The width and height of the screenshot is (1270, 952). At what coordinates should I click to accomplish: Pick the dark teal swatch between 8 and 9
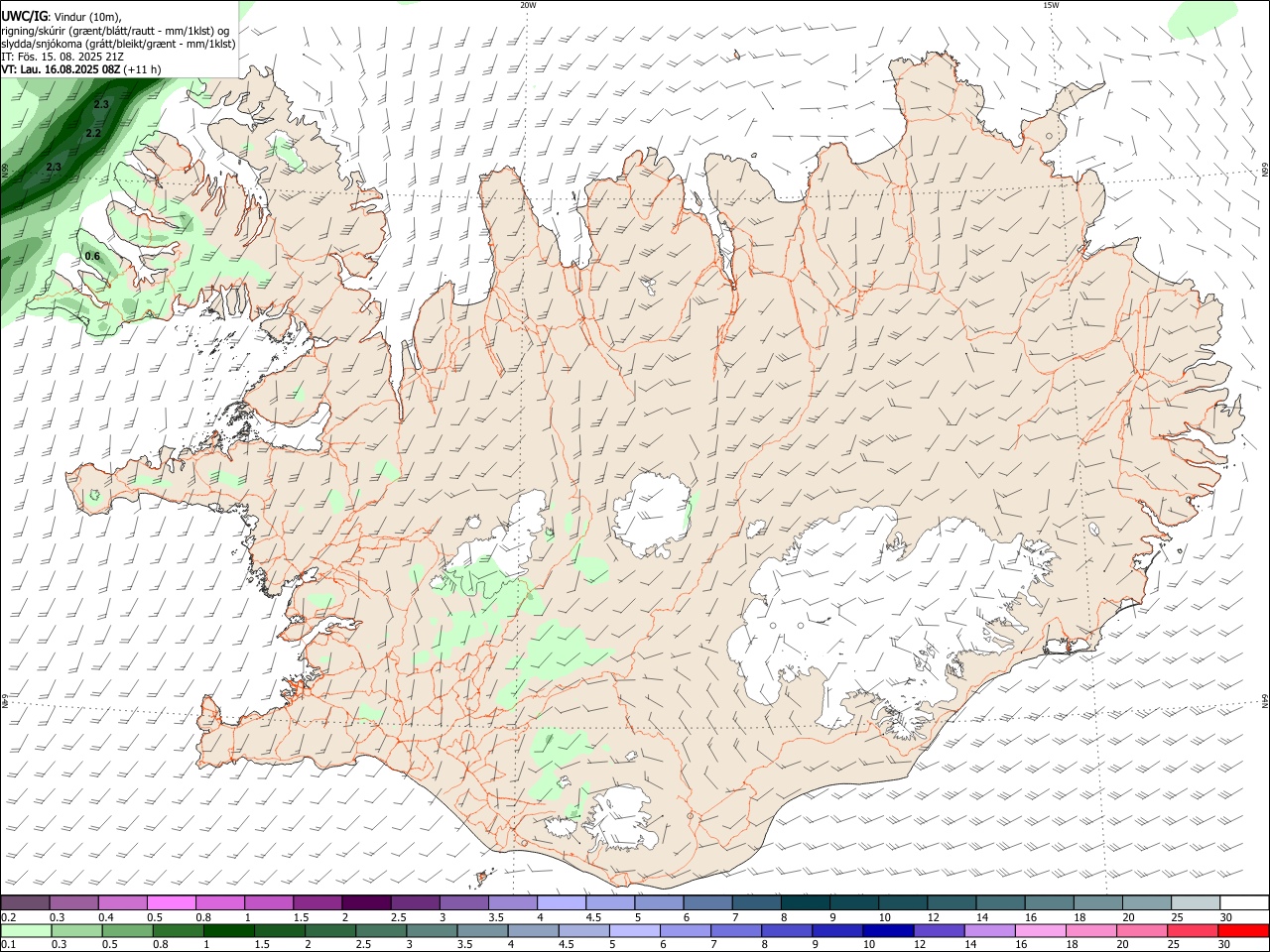tap(805, 903)
